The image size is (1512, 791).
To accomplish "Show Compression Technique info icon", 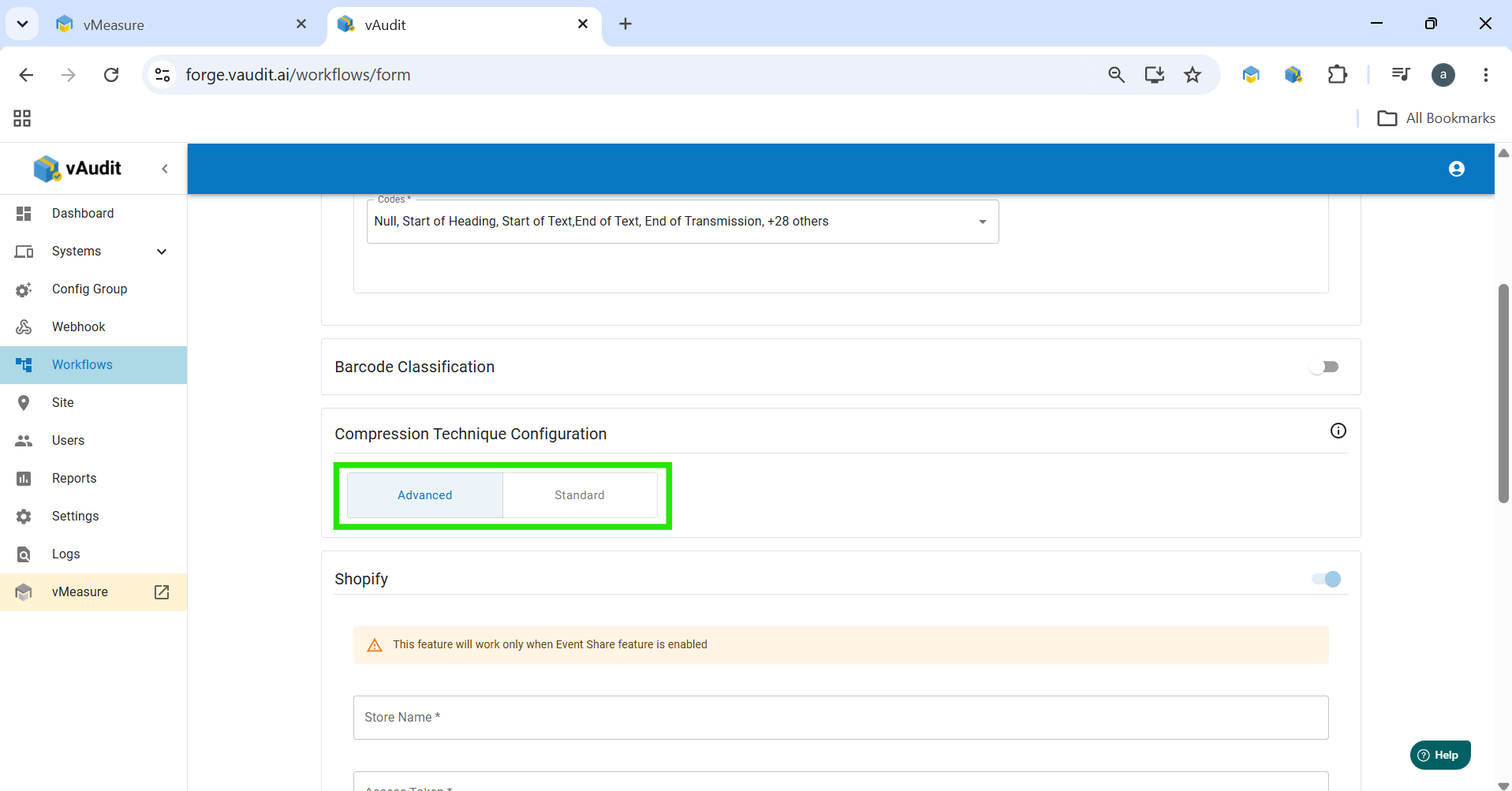I will coord(1338,431).
